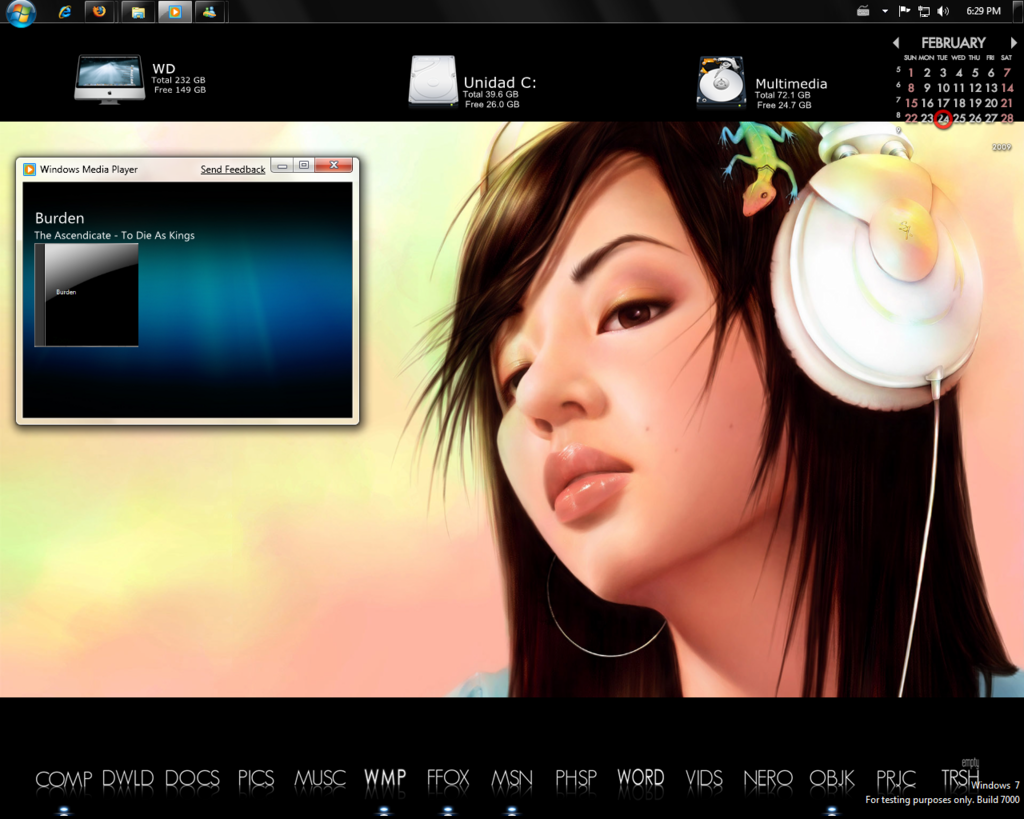
Task: Click the song title Burden
Action: pyautogui.click(x=59, y=218)
